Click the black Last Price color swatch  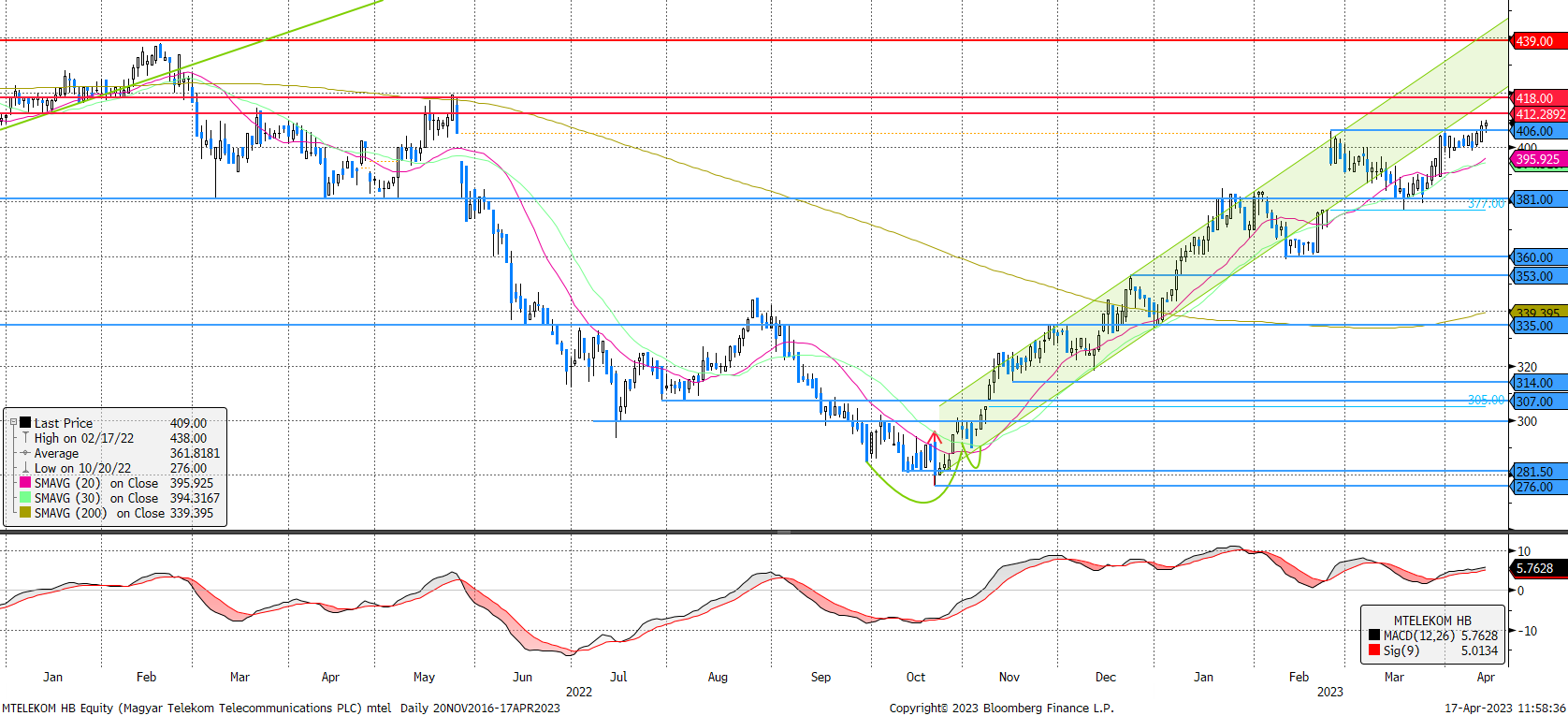[x=25, y=423]
